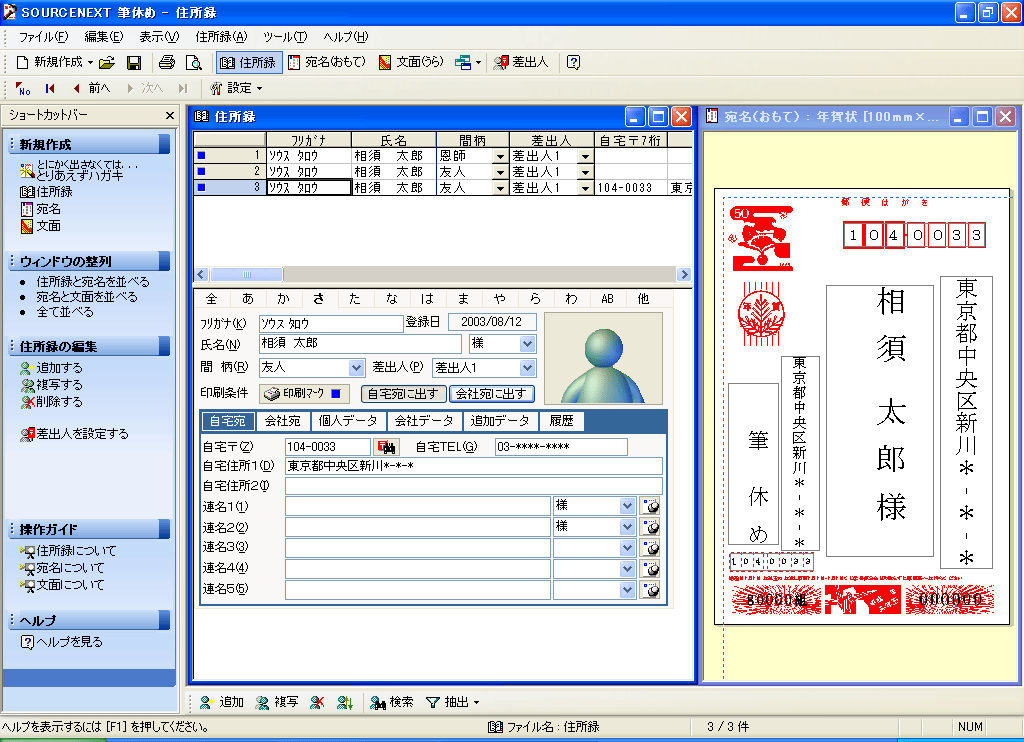Look up address with the postal code icon

[387, 447]
